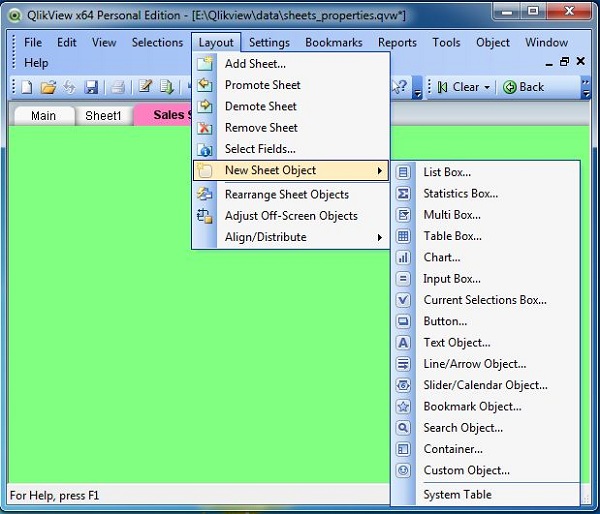Click the Print toolbar icon
600x514 pixels.
[118, 87]
